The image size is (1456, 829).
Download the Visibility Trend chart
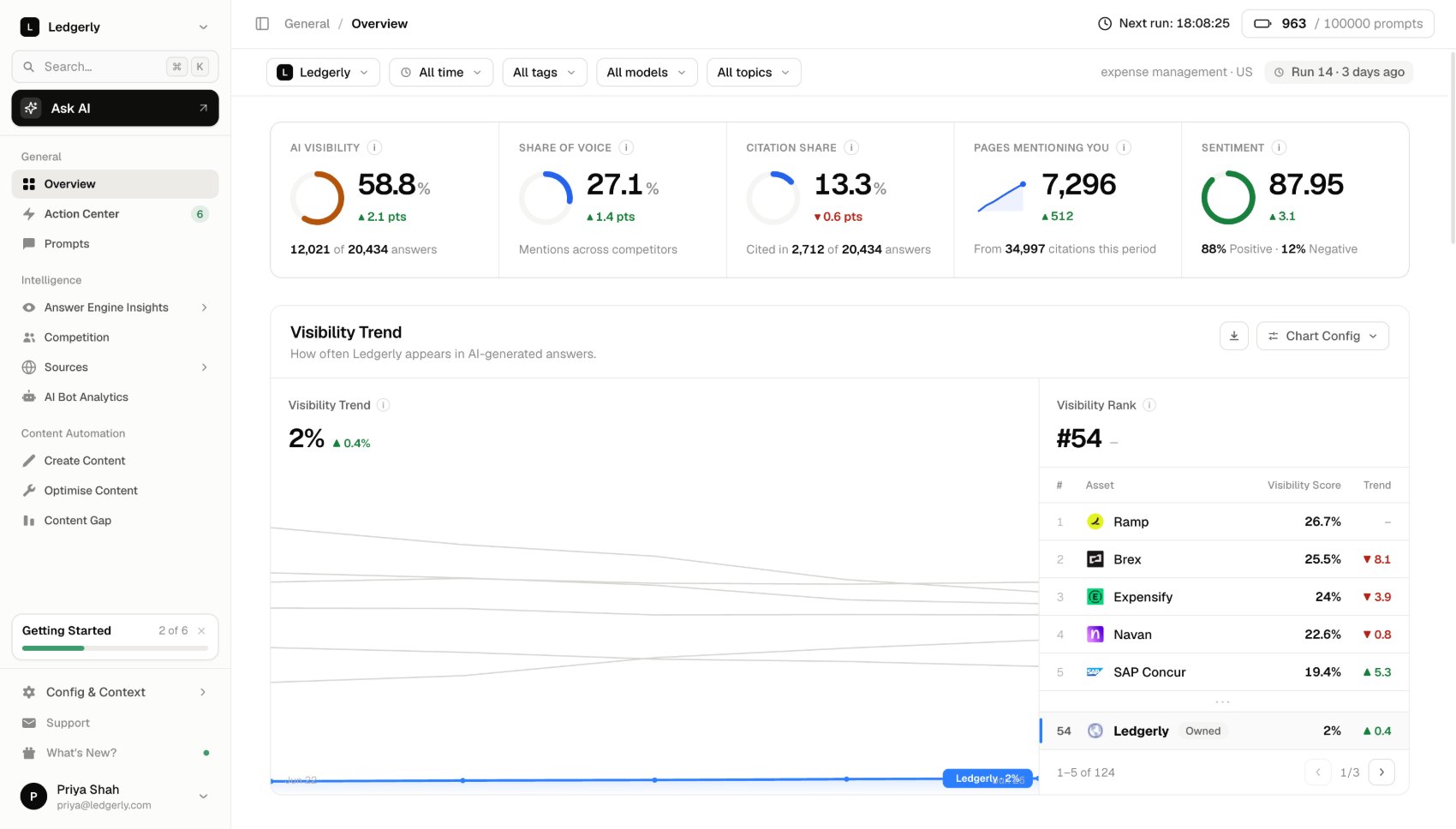coord(1234,336)
